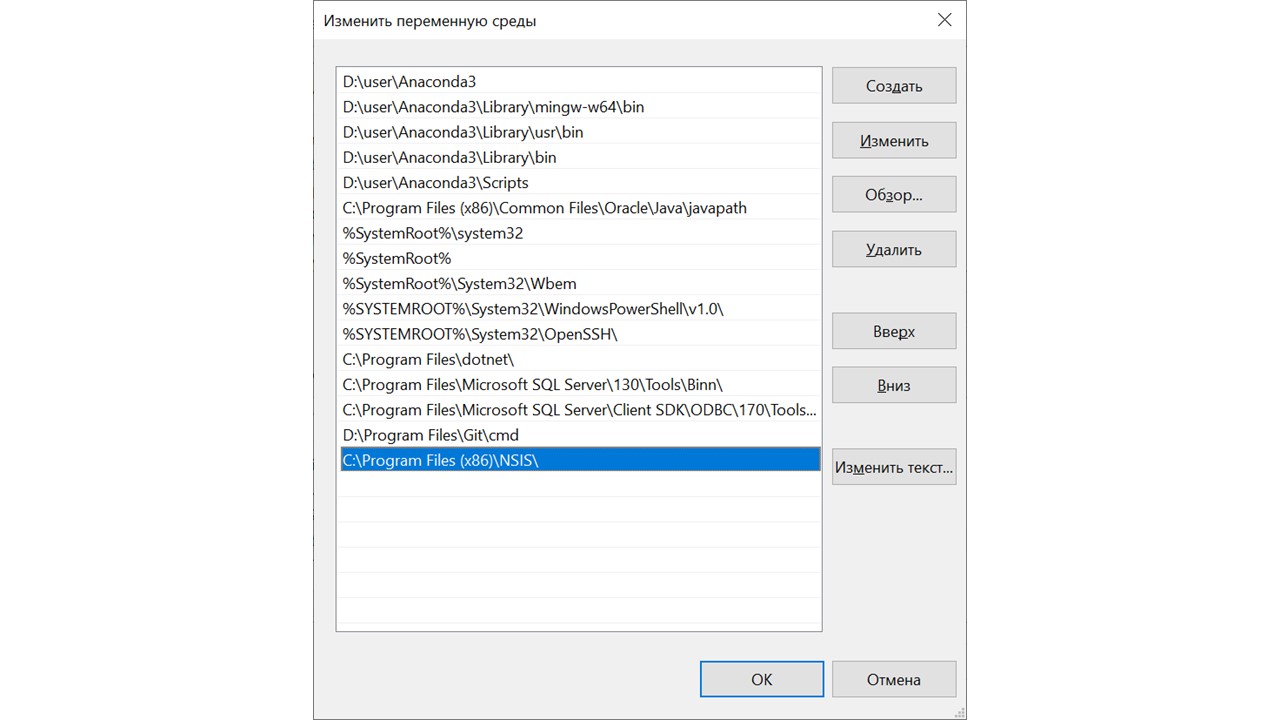The width and height of the screenshot is (1280, 720).
Task: Confirm changes with OK
Action: click(x=761, y=680)
